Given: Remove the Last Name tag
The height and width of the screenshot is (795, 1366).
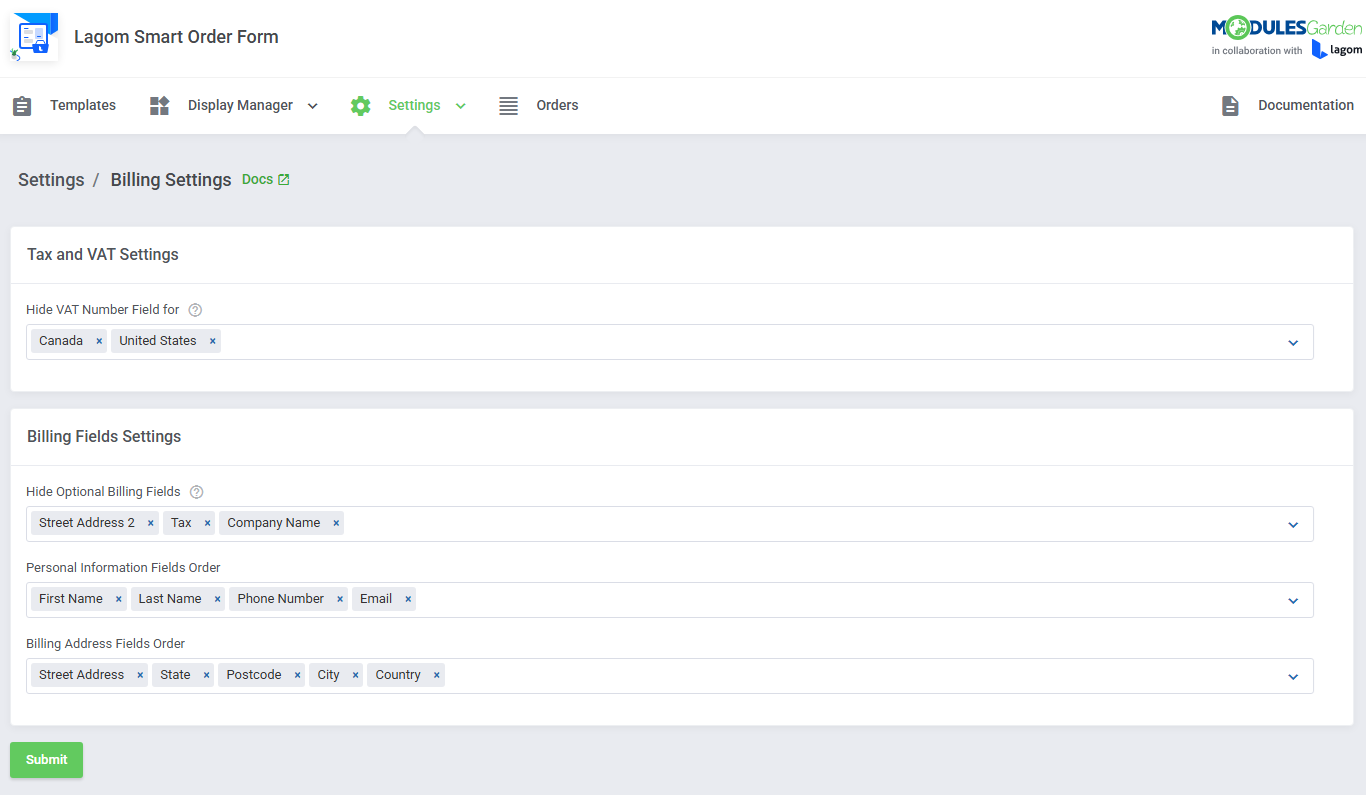Looking at the screenshot, I should pos(217,599).
